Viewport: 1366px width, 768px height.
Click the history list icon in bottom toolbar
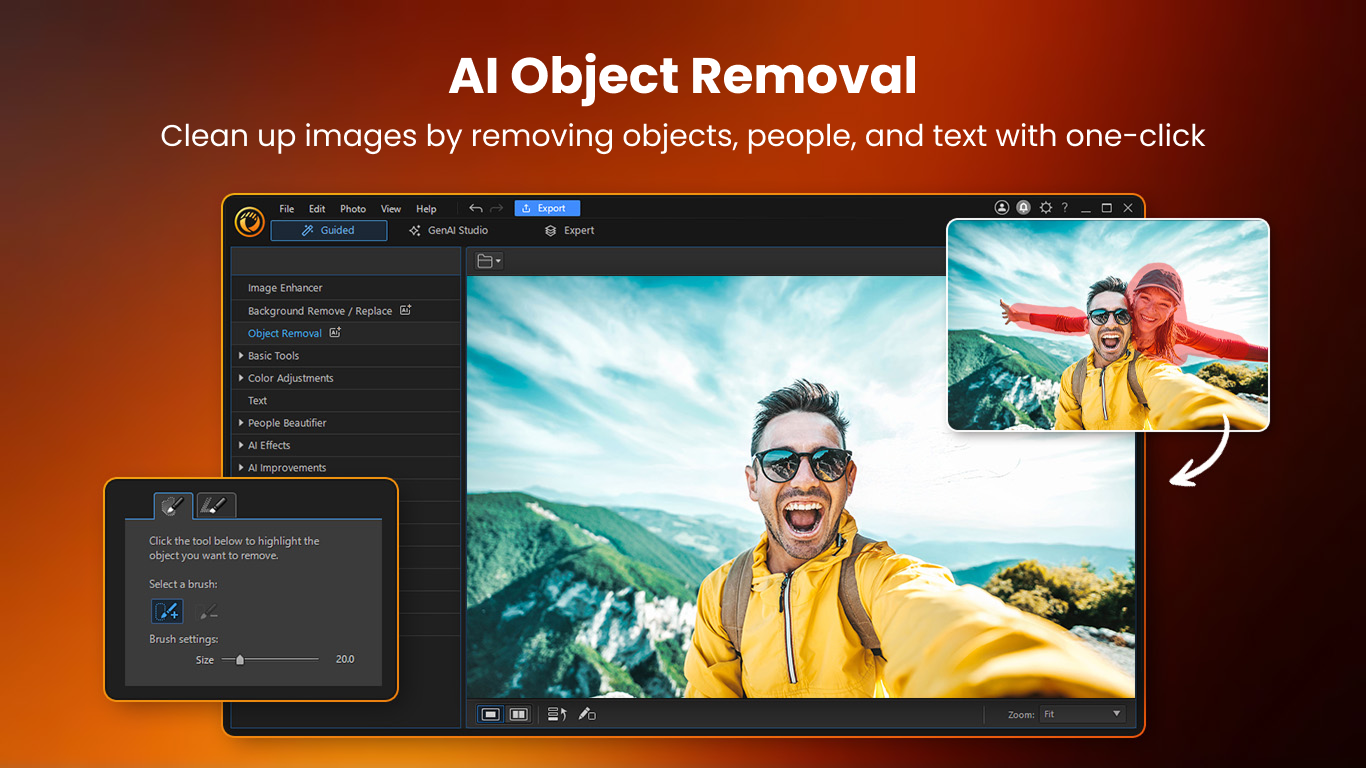click(557, 714)
